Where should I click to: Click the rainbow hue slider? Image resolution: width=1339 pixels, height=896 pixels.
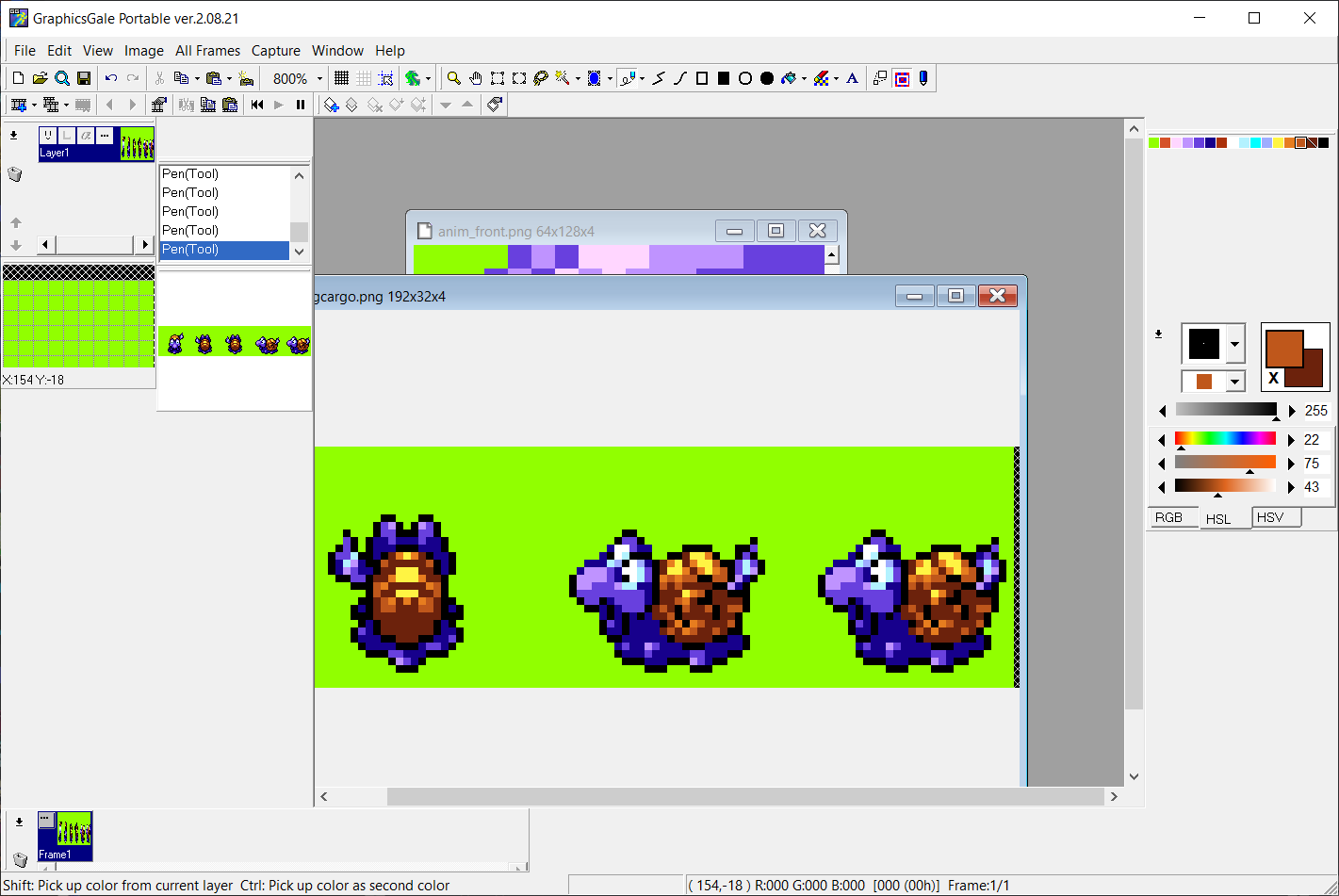pyautogui.click(x=1225, y=439)
